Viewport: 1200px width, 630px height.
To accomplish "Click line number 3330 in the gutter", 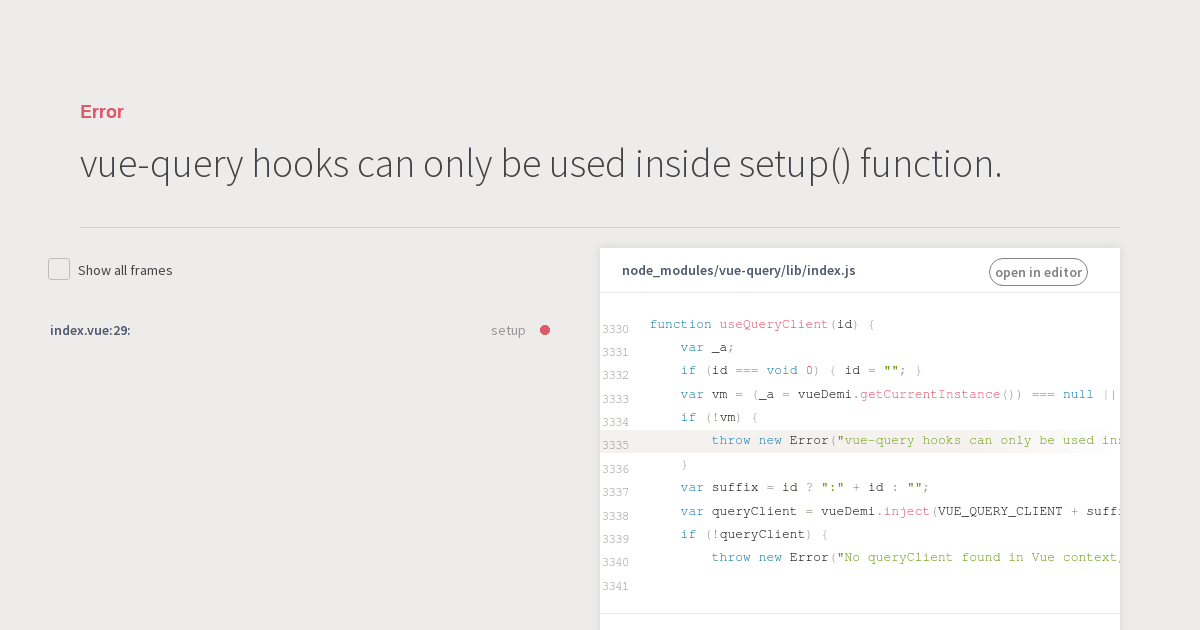I will pyautogui.click(x=615, y=328).
